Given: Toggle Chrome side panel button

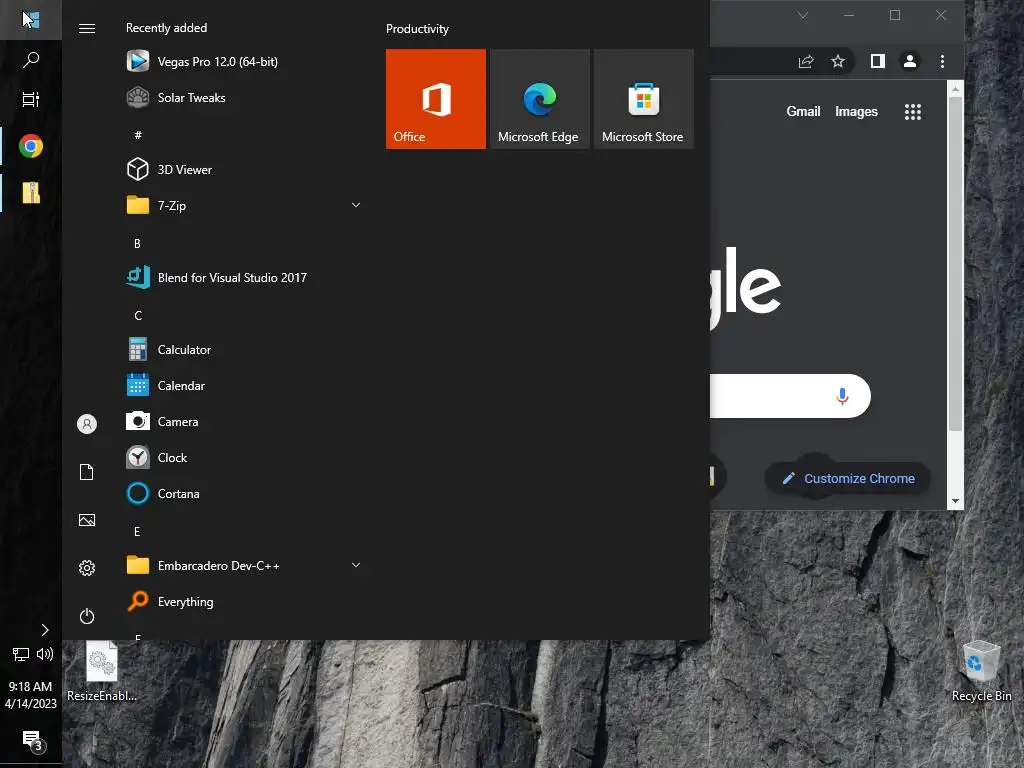Looking at the screenshot, I should point(878,61).
